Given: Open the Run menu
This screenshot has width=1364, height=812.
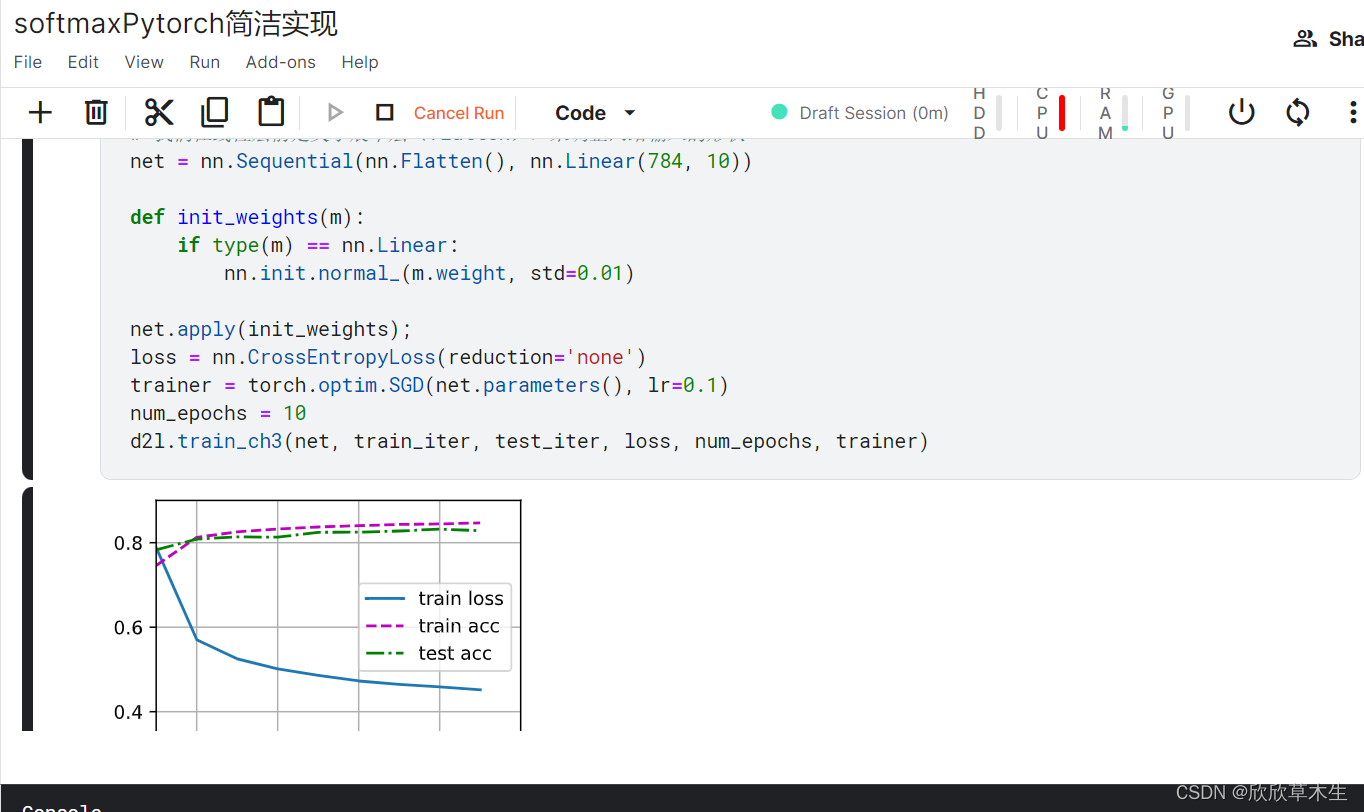Looking at the screenshot, I should 204,62.
